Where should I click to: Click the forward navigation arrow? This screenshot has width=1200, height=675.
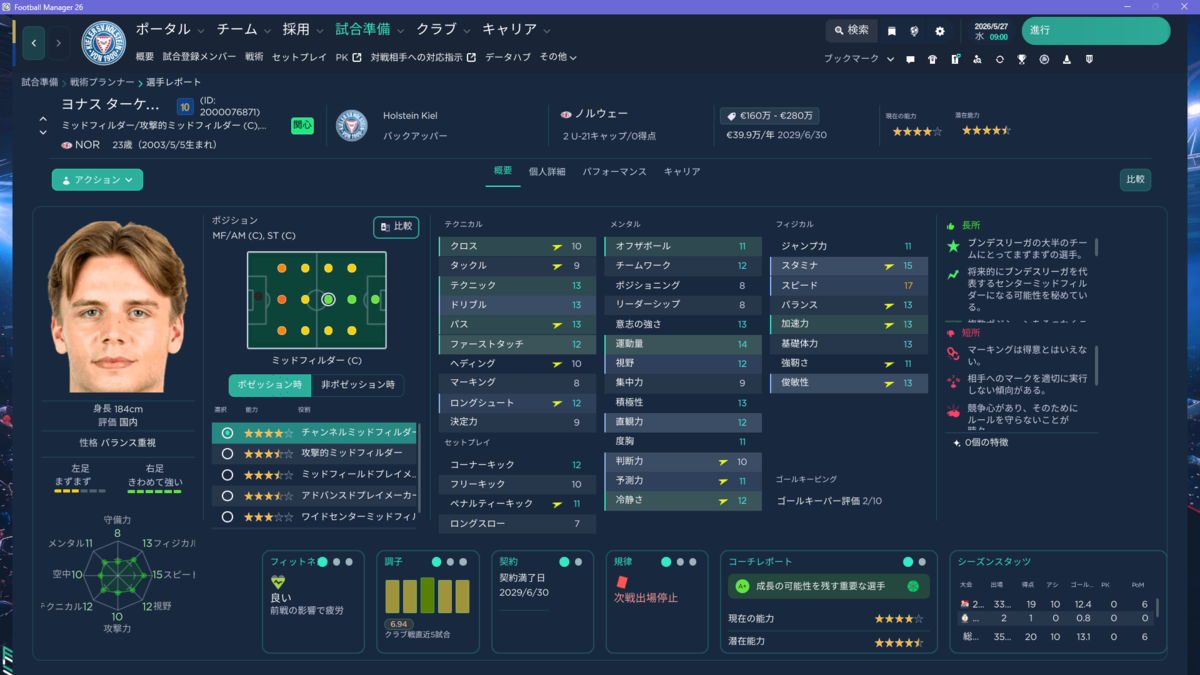(59, 43)
